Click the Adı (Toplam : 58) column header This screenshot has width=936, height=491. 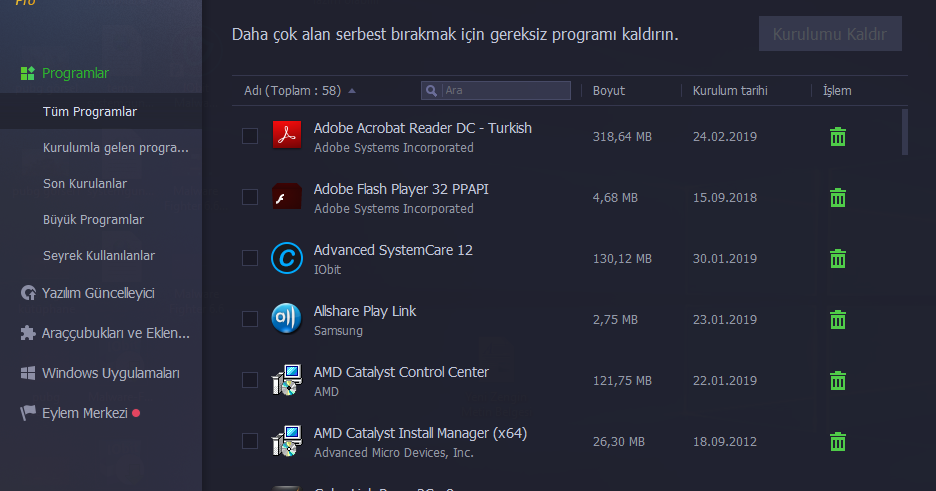[292, 91]
